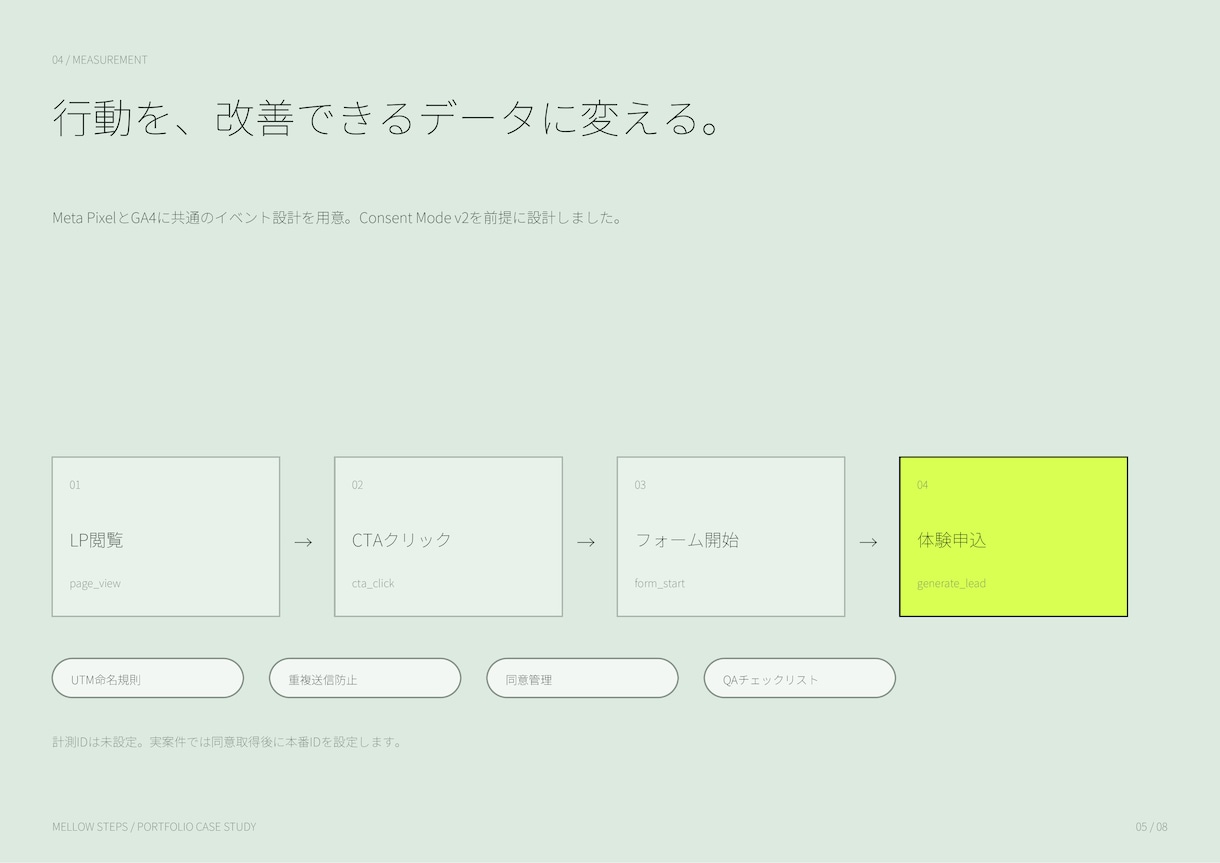This screenshot has height=863, width=1220.
Task: Click the Meta PixelとGA4 description paragraph
Action: coord(338,218)
